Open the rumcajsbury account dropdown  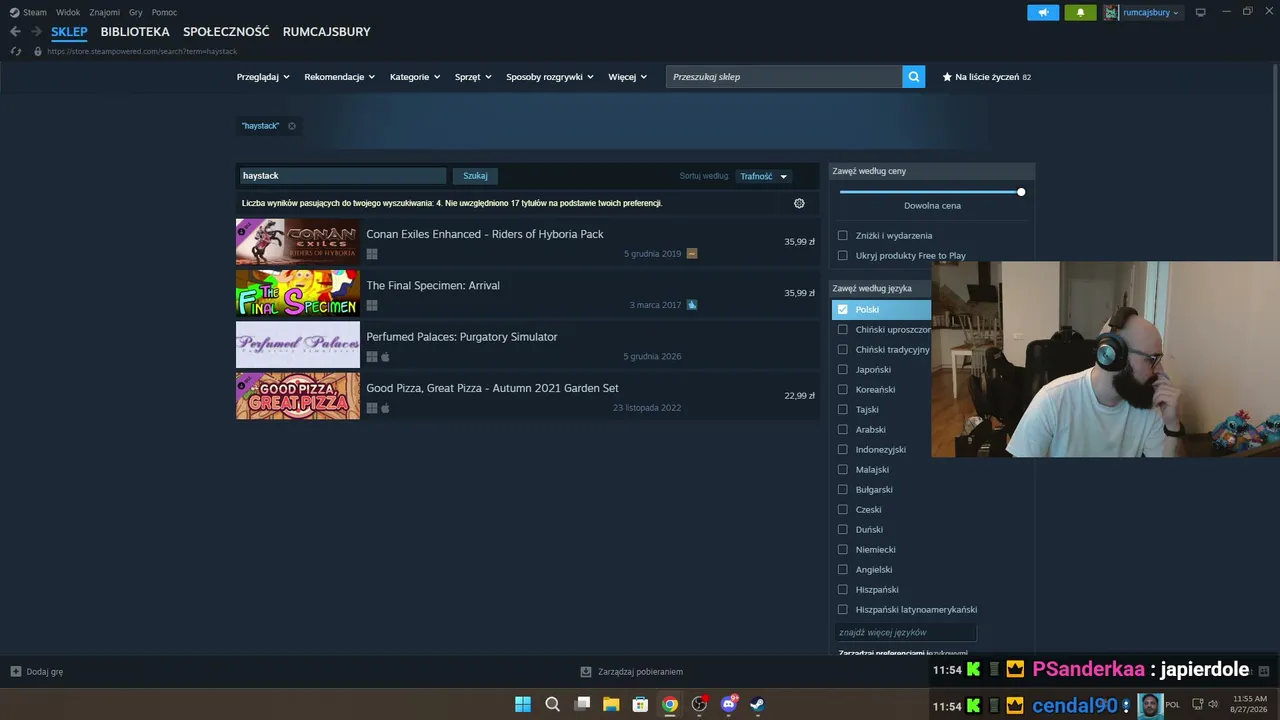click(1151, 12)
